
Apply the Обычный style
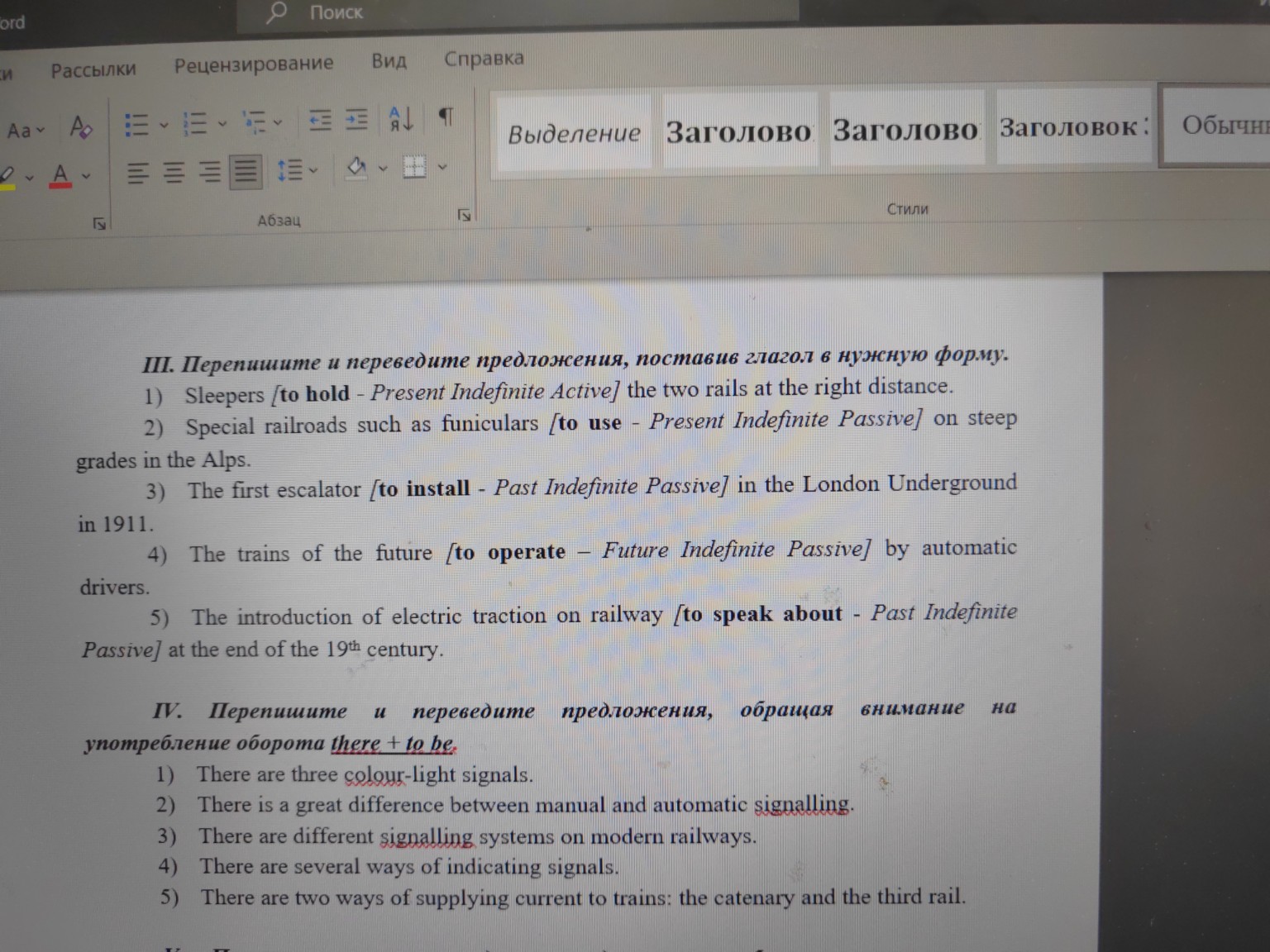tap(1225, 126)
